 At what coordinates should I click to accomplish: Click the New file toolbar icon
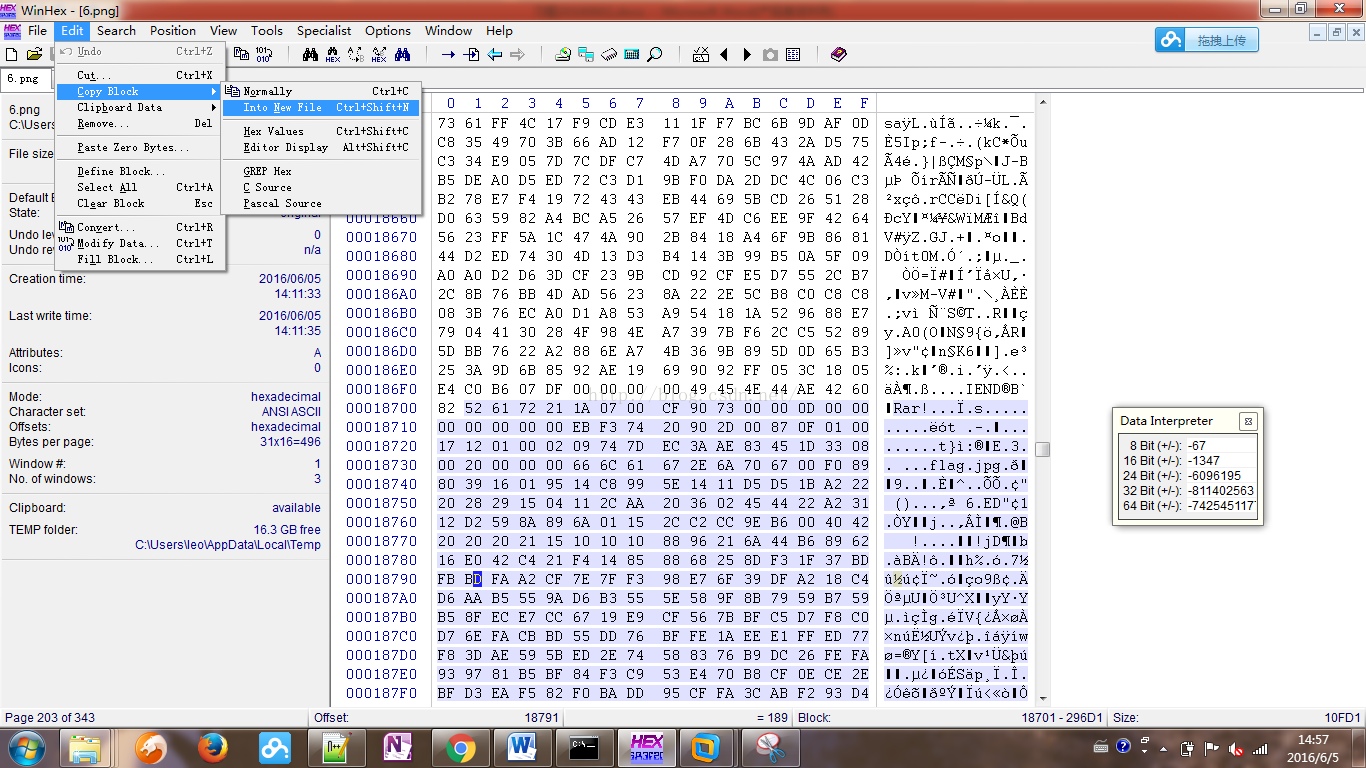pyautogui.click(x=11, y=54)
